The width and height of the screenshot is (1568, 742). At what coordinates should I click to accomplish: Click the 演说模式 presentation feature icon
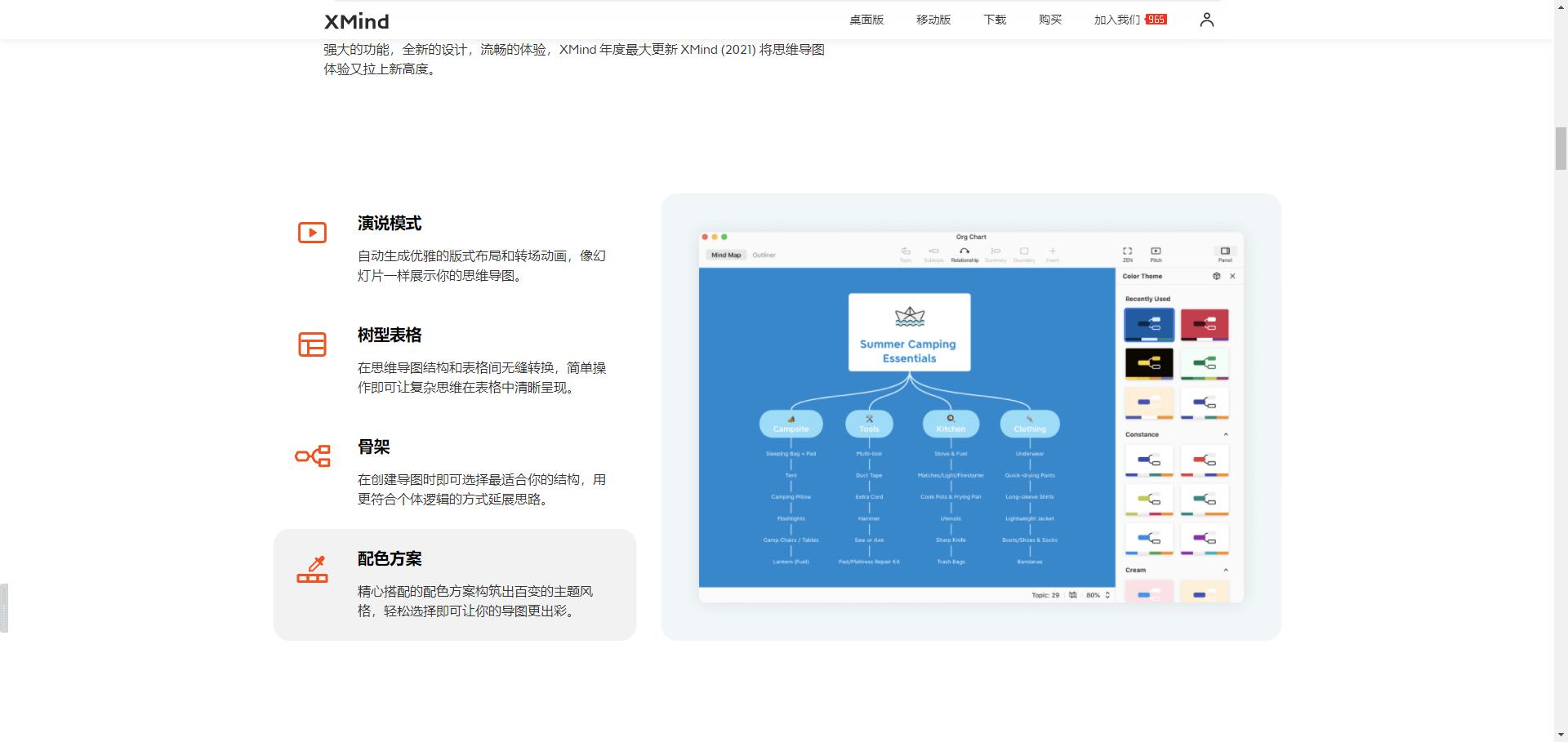[x=311, y=233]
